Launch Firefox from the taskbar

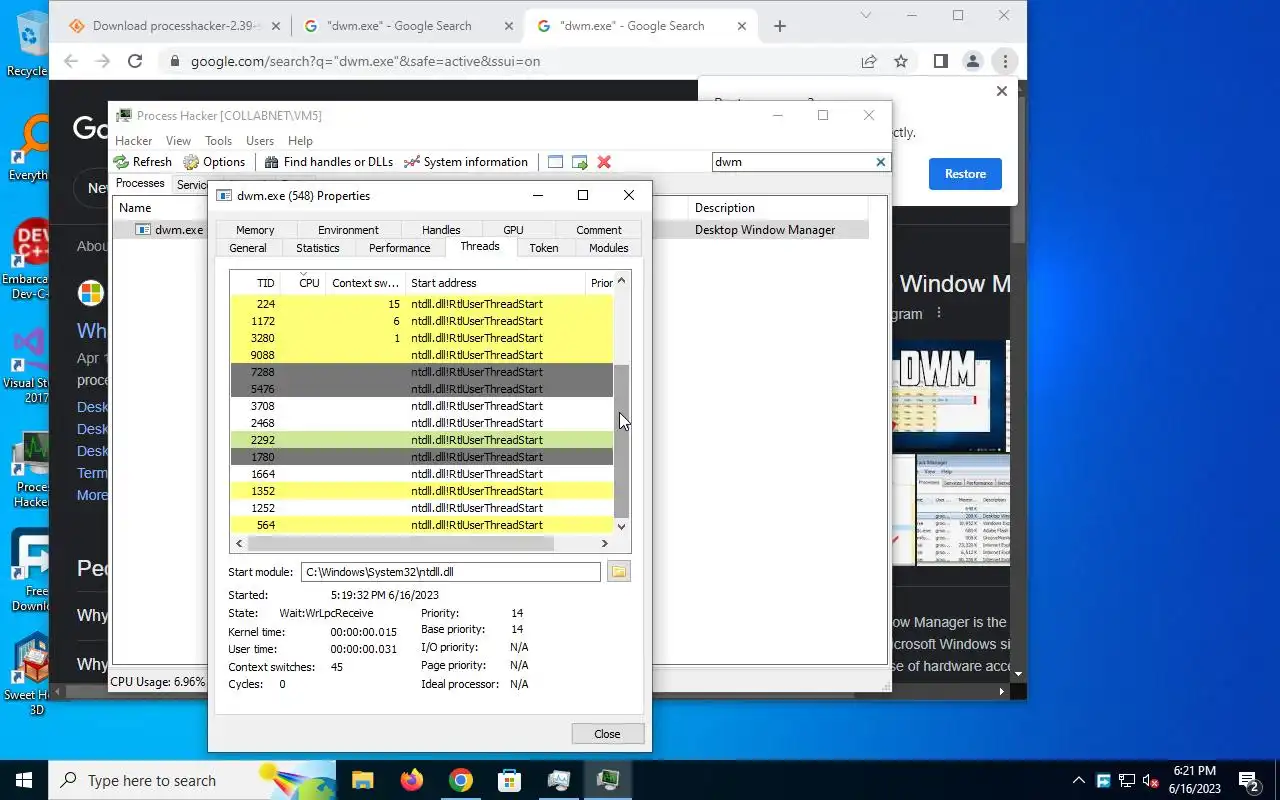coord(411,780)
